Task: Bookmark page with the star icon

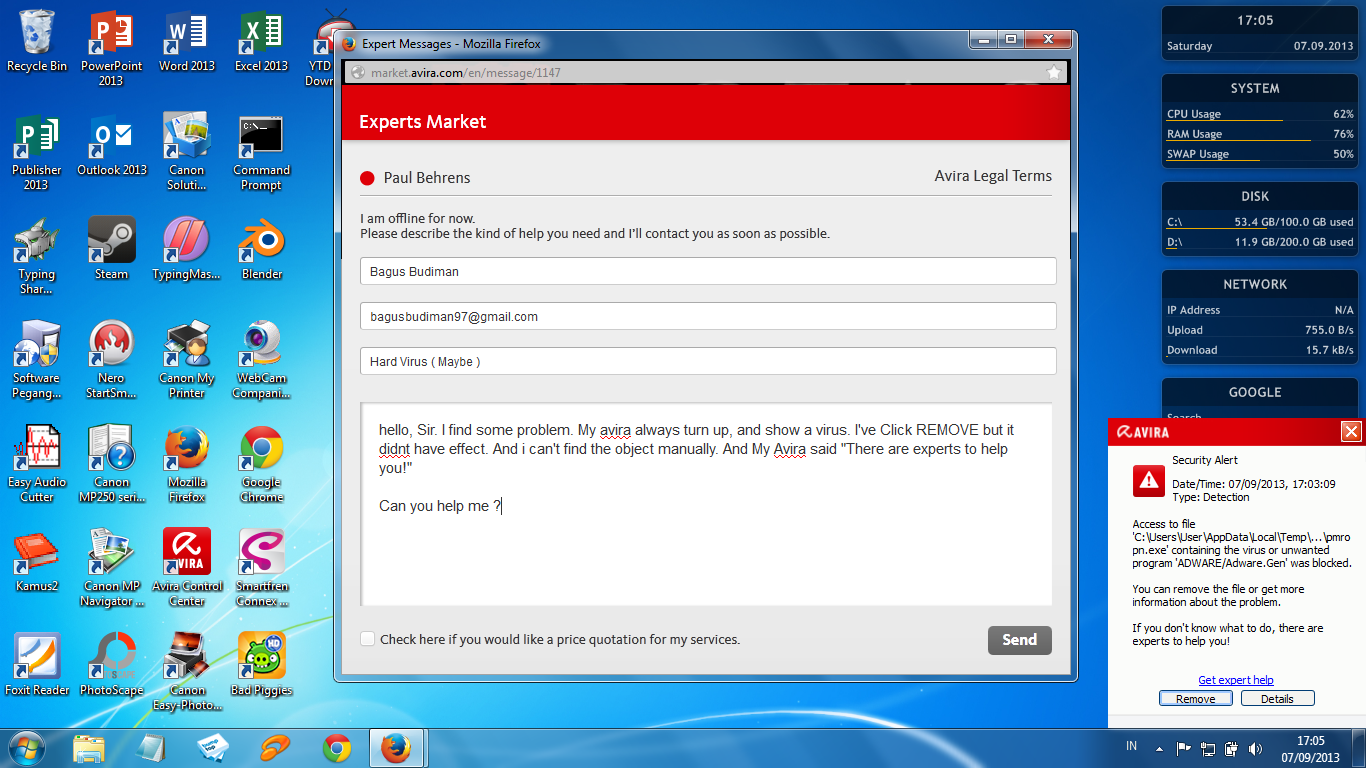Action: coord(1053,73)
